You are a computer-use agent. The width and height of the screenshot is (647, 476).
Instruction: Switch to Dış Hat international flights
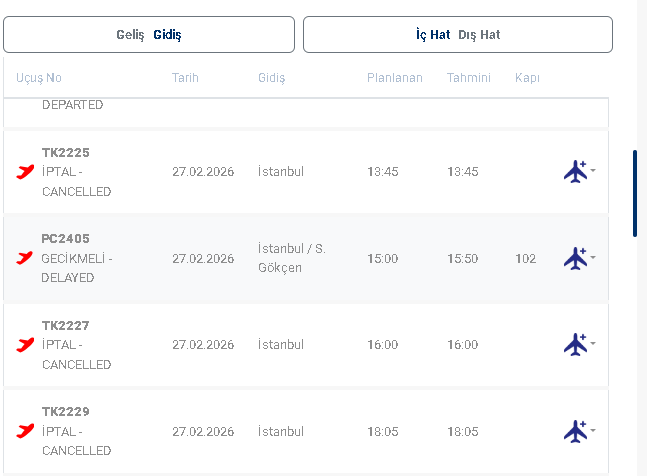coord(479,35)
